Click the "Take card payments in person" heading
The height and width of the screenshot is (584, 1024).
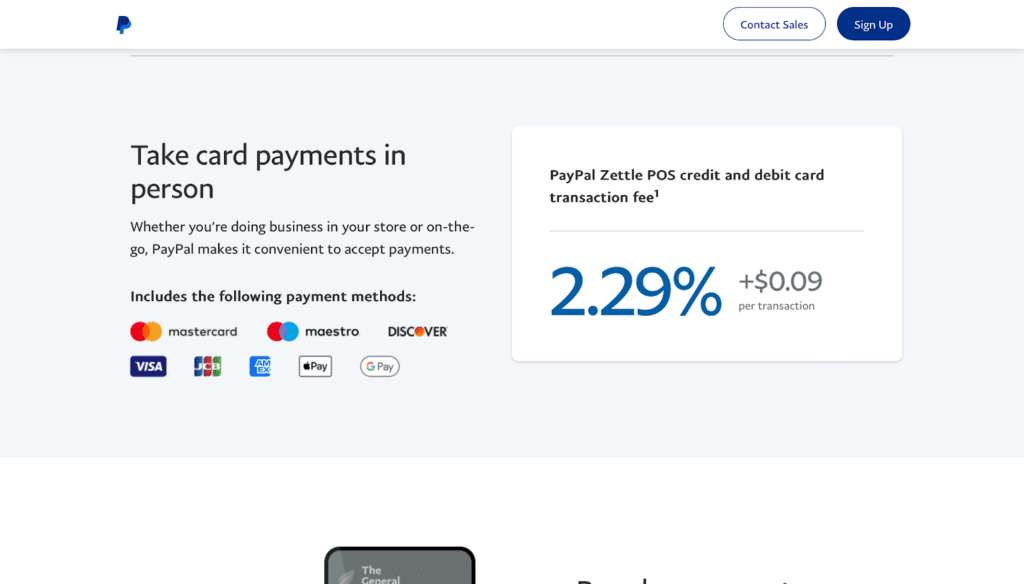tap(268, 172)
